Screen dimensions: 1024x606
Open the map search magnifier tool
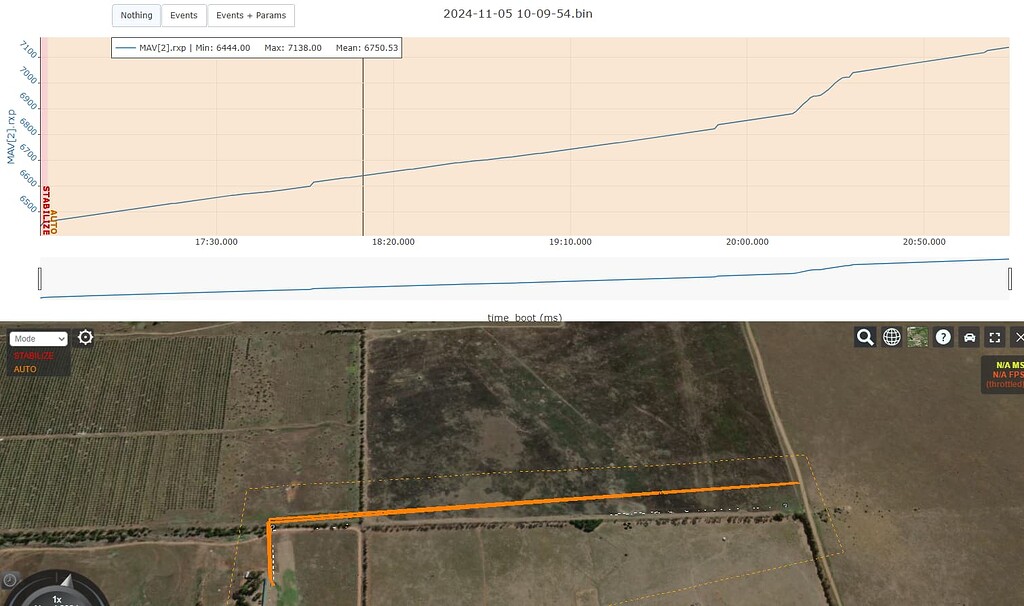click(x=865, y=337)
